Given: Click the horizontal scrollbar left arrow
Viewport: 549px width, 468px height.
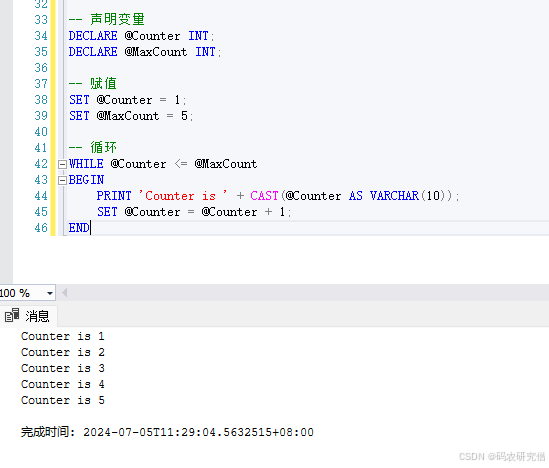Looking at the screenshot, I should point(64,293).
